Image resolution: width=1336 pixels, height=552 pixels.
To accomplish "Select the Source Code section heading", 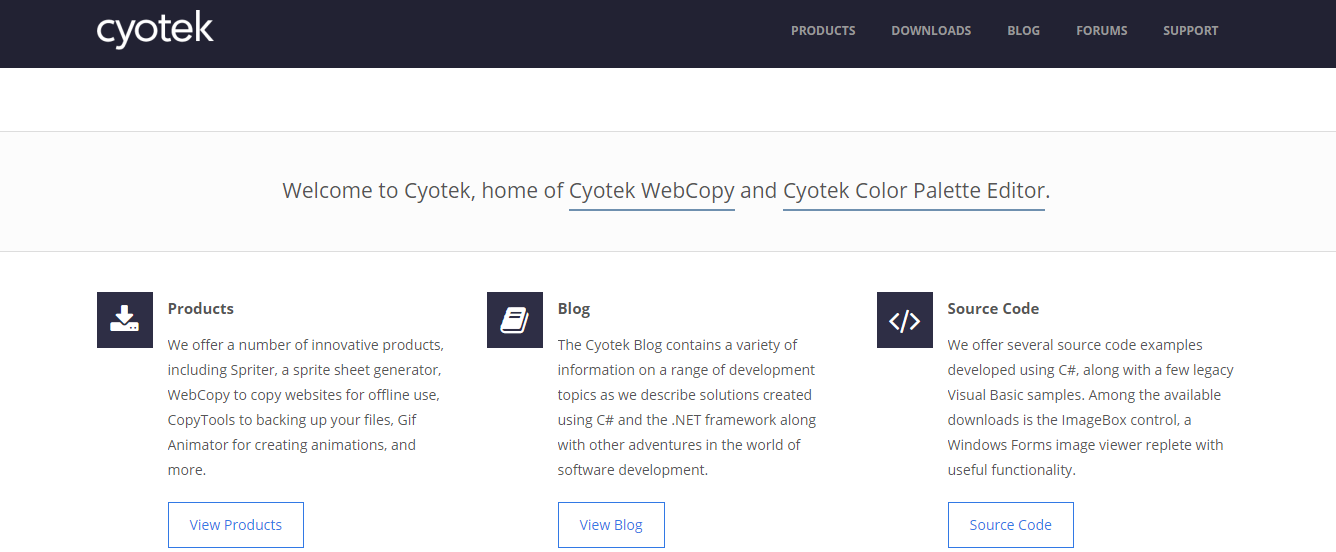I will [993, 309].
